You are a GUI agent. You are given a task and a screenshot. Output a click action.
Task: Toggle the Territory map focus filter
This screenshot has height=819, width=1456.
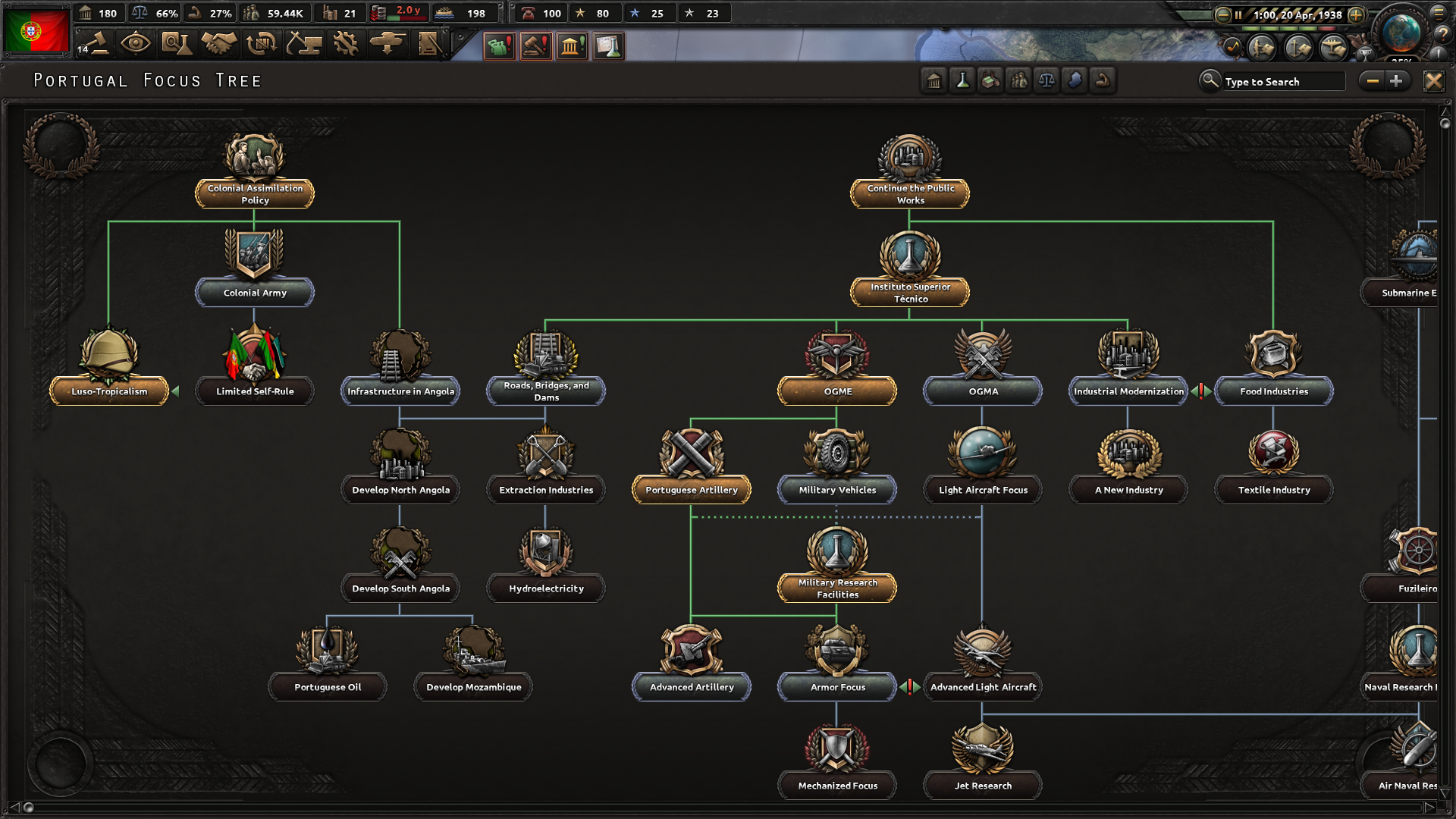point(1075,80)
